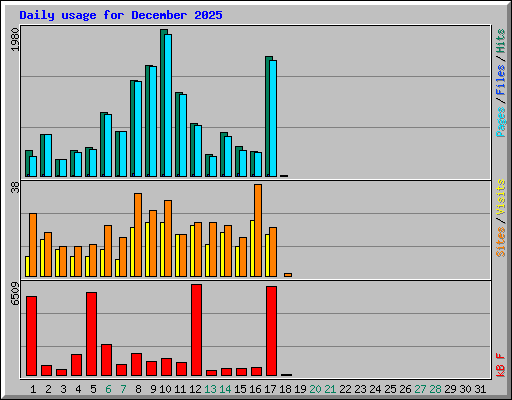The width and height of the screenshot is (512, 400).
Task: Click the cyan bar for day 13
Action: click(x=213, y=166)
